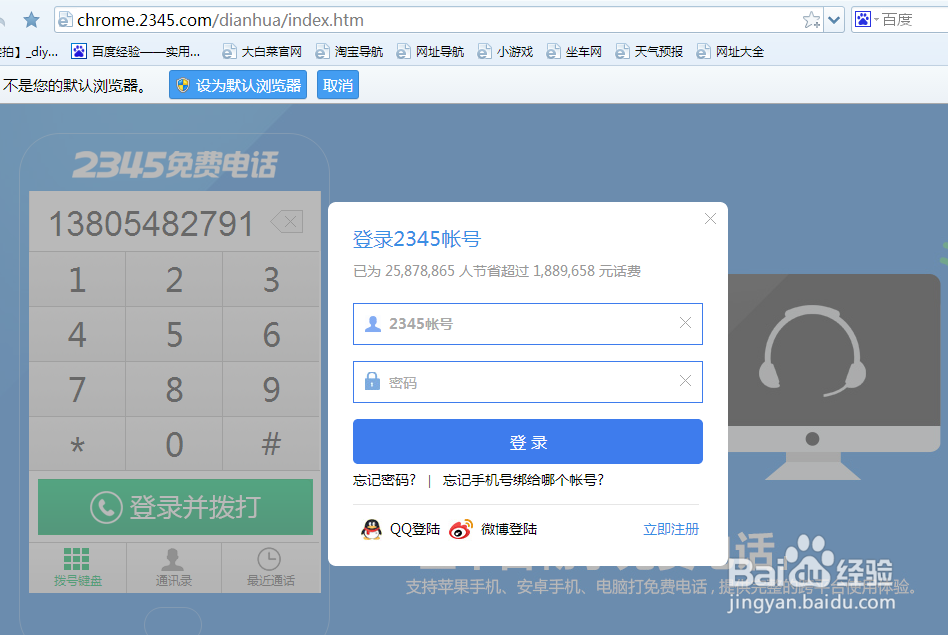Open the 网址大全 bookmark
The width and height of the screenshot is (948, 635).
(730, 51)
